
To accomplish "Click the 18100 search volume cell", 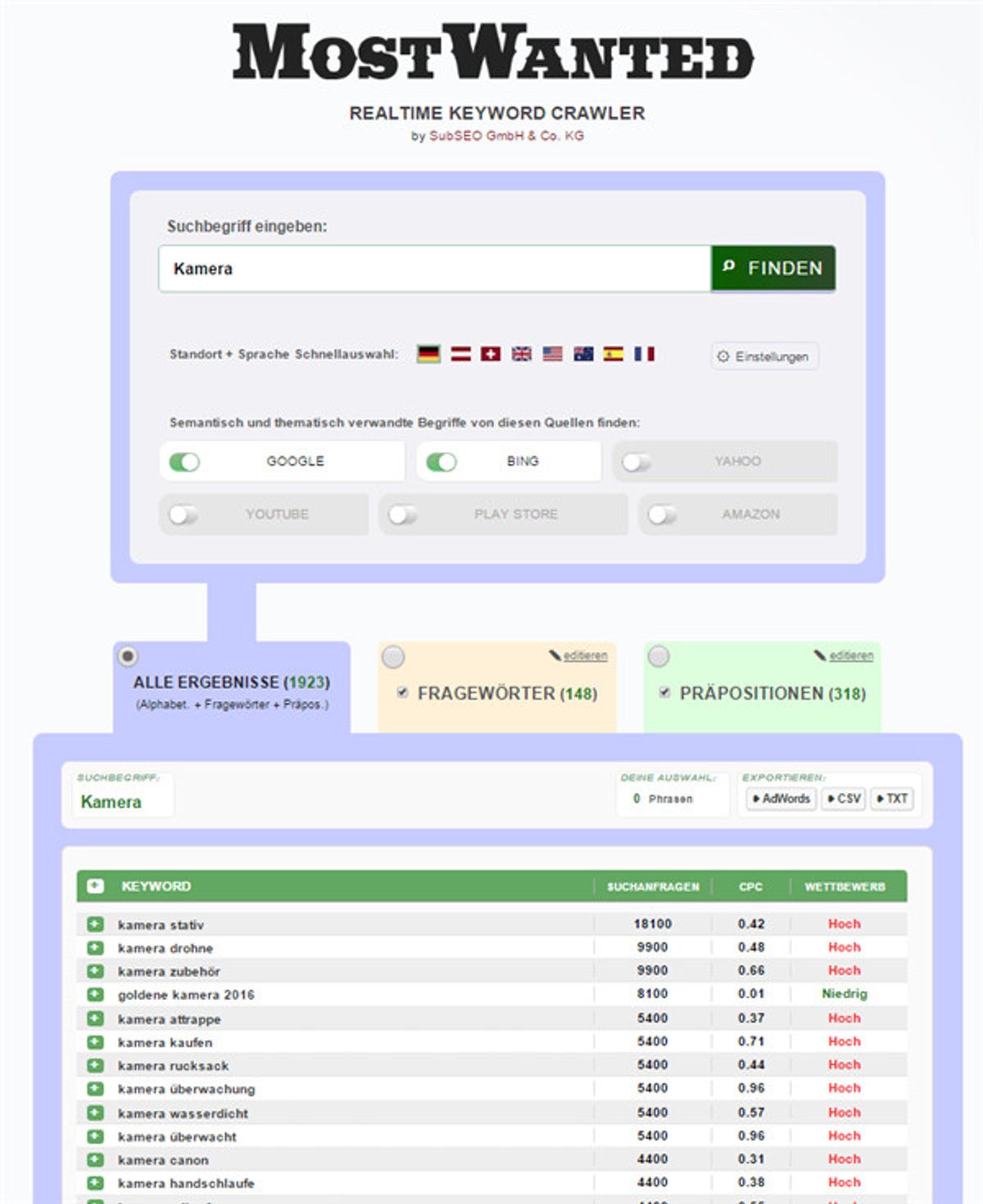I will (x=653, y=924).
